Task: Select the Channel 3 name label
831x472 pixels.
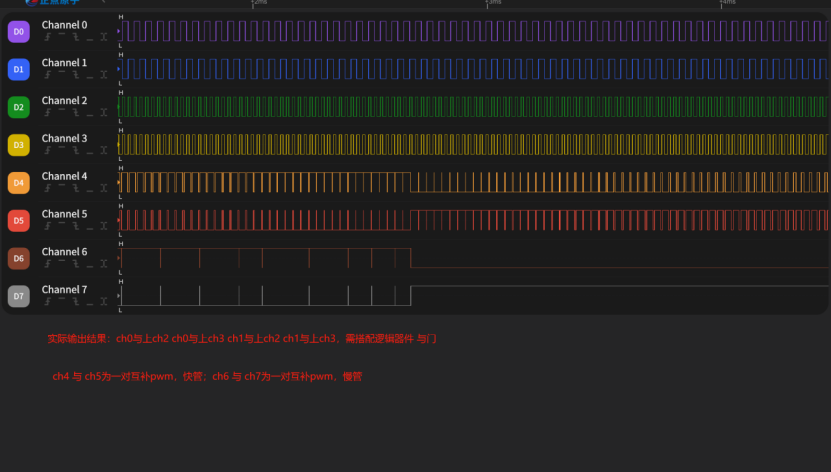Action: click(x=64, y=138)
